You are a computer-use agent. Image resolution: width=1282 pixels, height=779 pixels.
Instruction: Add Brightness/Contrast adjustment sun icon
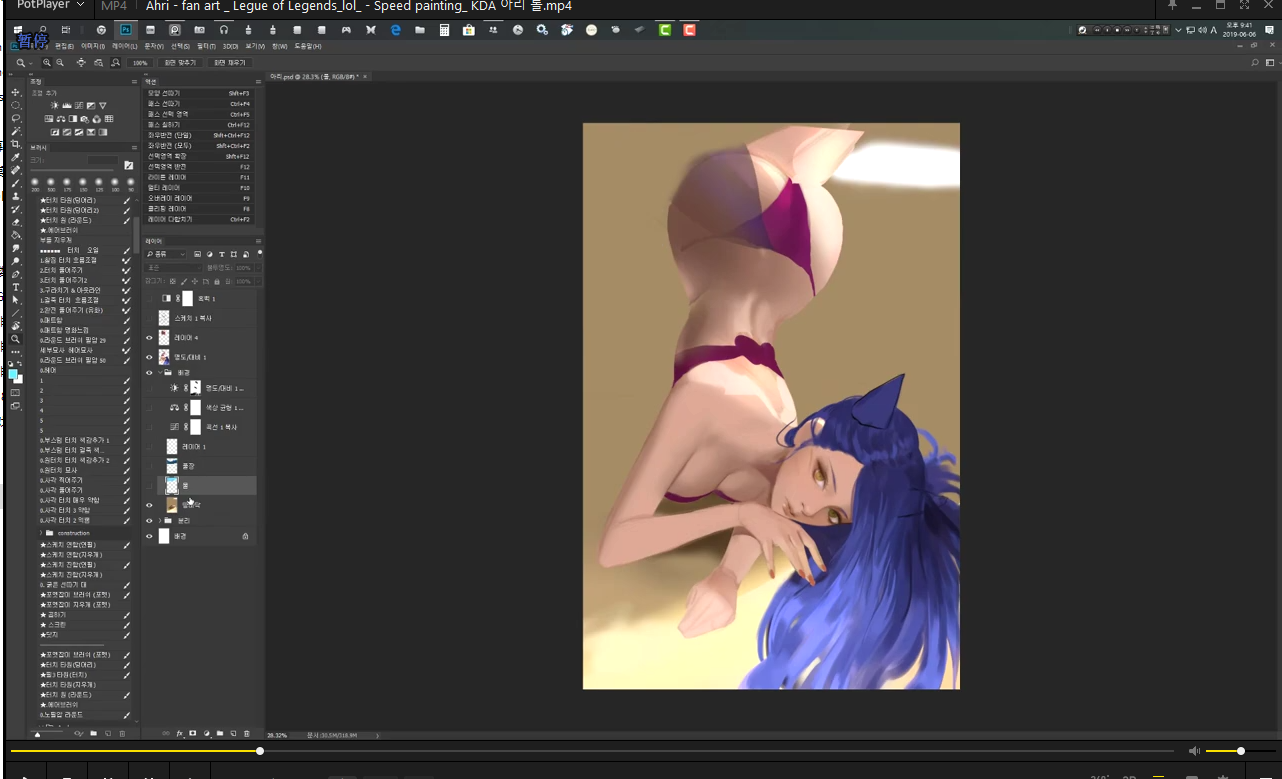click(x=55, y=105)
